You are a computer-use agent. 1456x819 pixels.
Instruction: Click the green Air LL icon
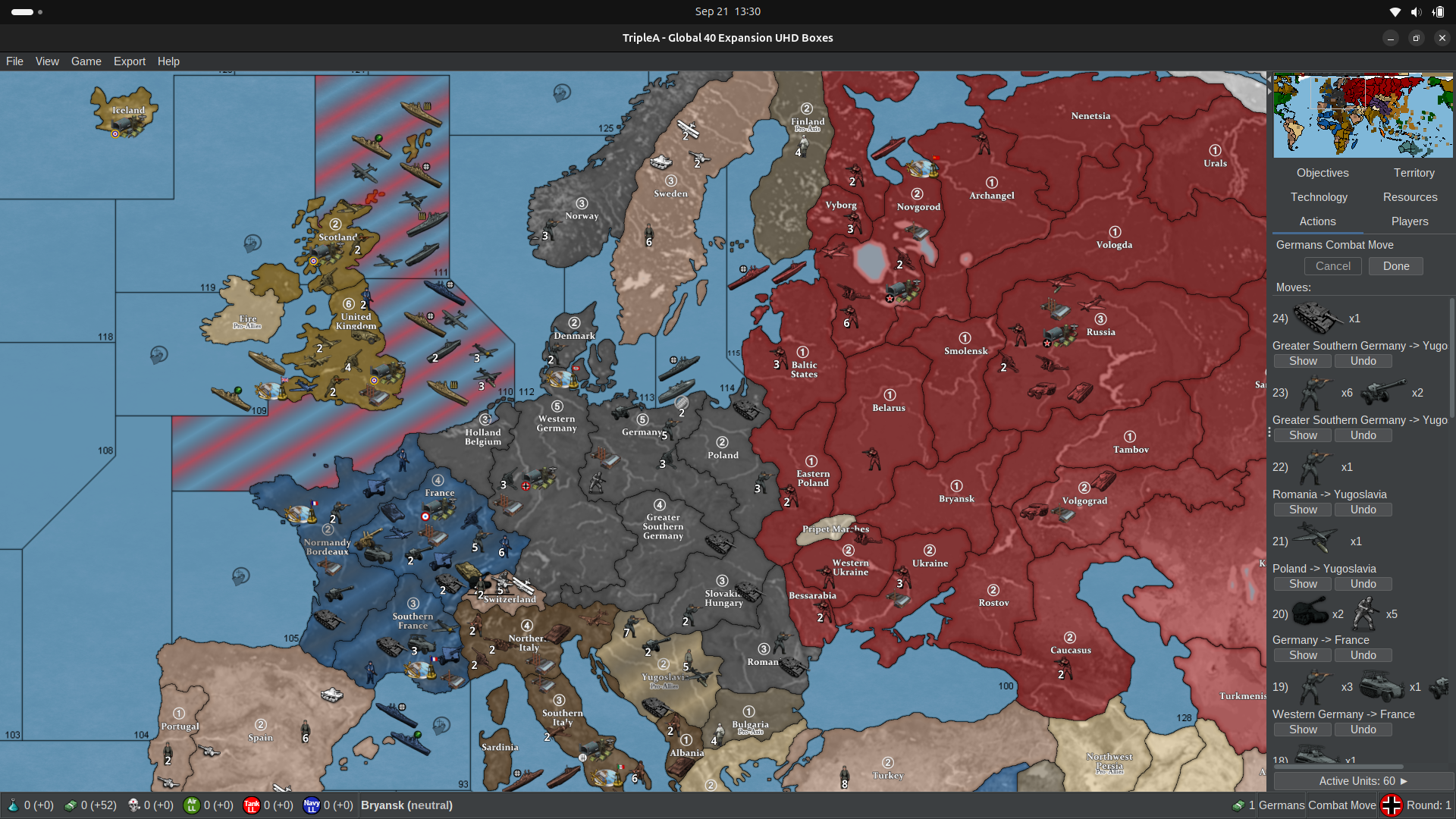[192, 805]
